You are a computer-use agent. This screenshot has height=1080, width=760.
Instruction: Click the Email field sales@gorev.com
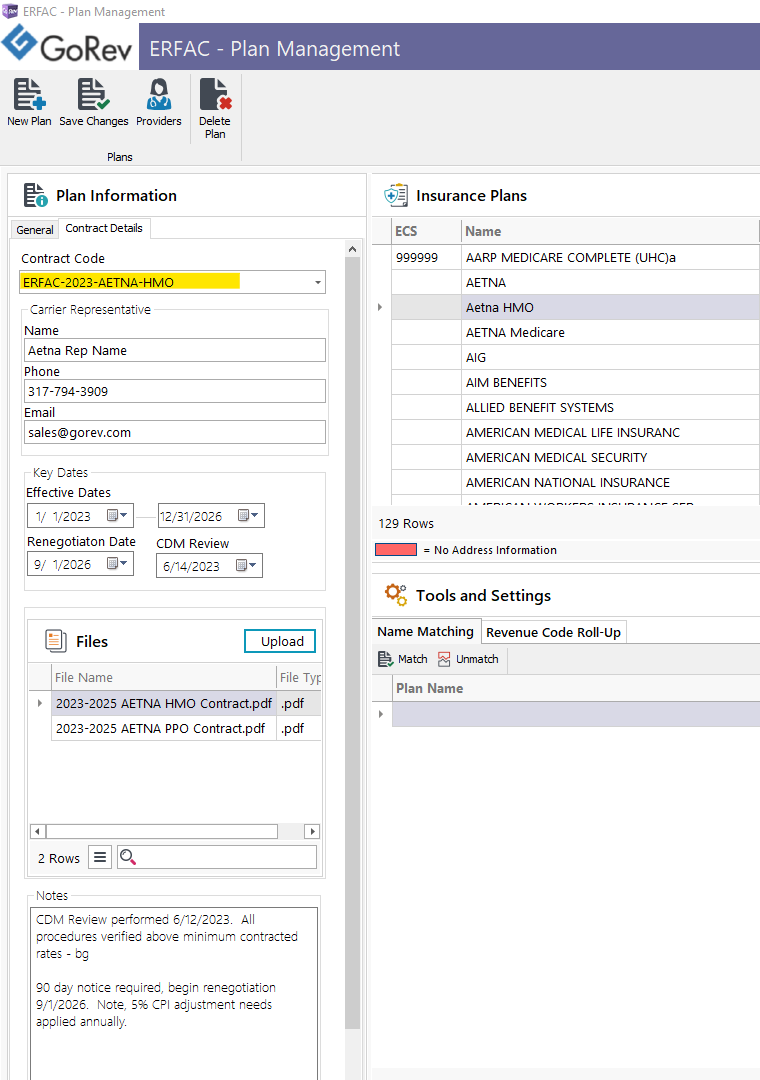tap(174, 433)
